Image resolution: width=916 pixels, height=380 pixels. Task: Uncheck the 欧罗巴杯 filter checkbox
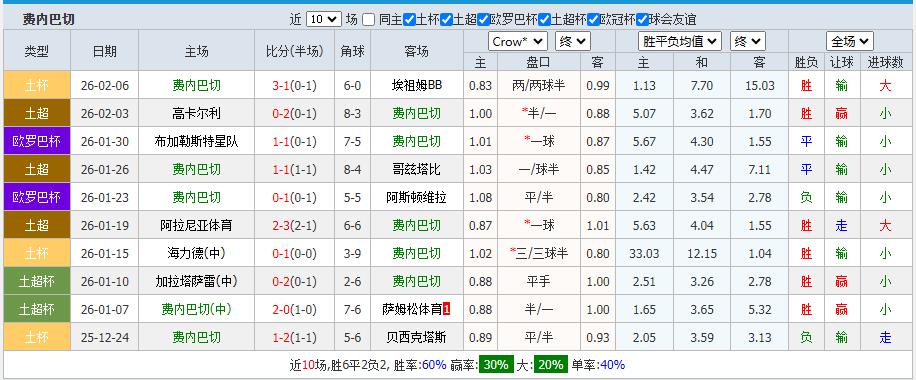click(483, 20)
